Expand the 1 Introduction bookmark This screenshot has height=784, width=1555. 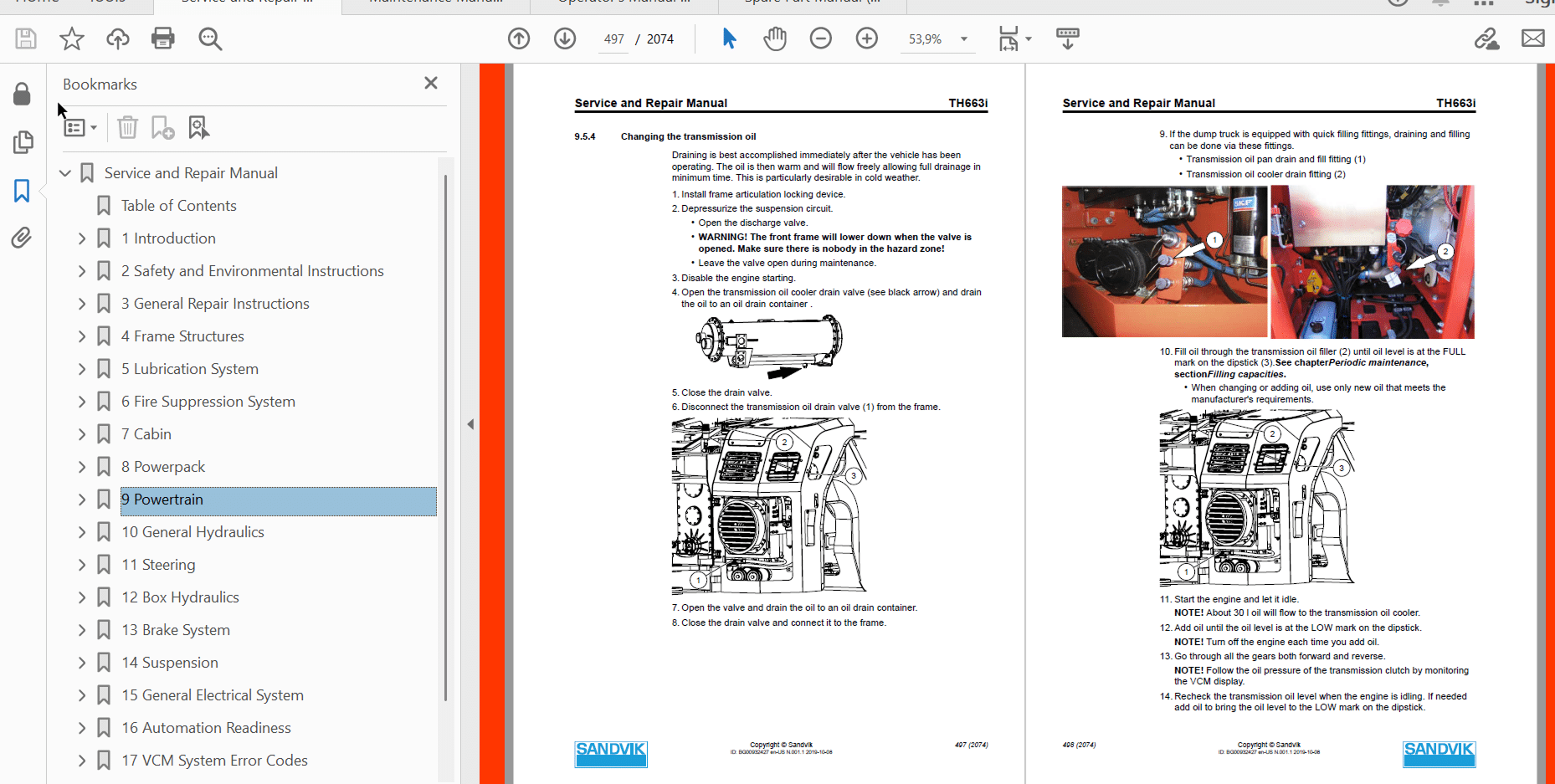(82, 238)
